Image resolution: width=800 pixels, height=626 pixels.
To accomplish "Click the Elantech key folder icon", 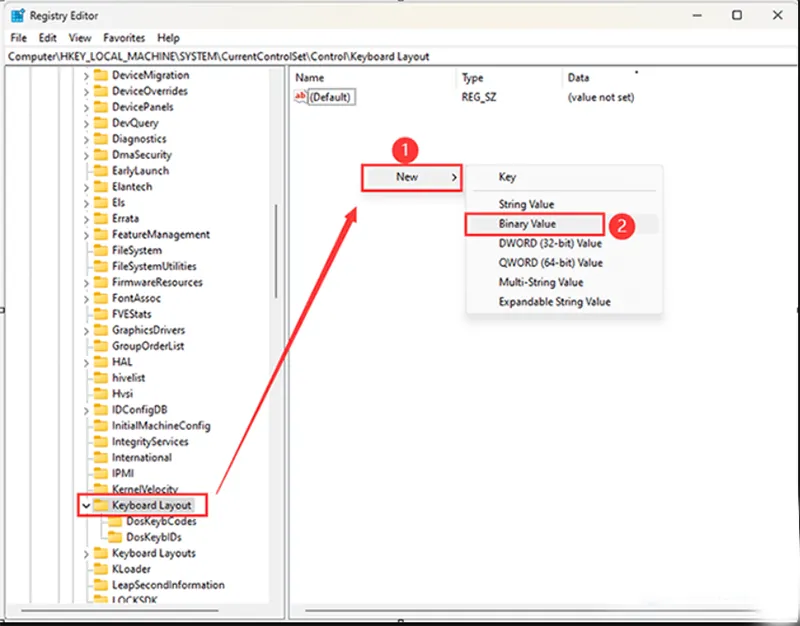I will 100,186.
